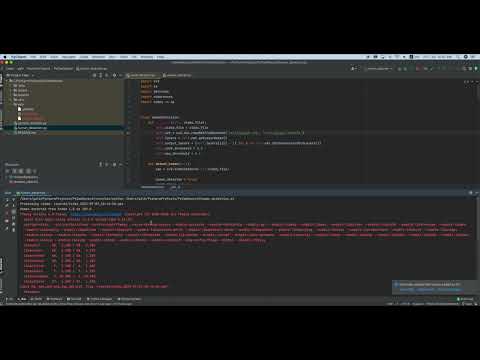Open Run panel settings gear
This screenshot has height=360, width=480.
coord(471,193)
